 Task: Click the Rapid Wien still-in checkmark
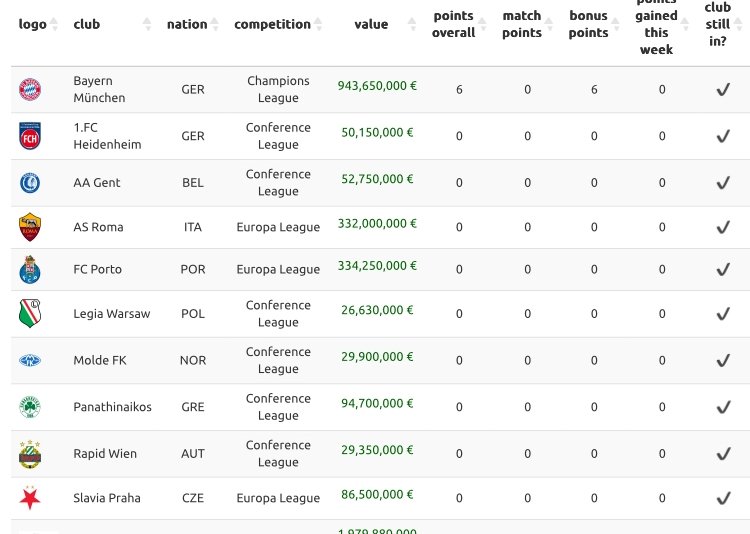click(x=723, y=454)
